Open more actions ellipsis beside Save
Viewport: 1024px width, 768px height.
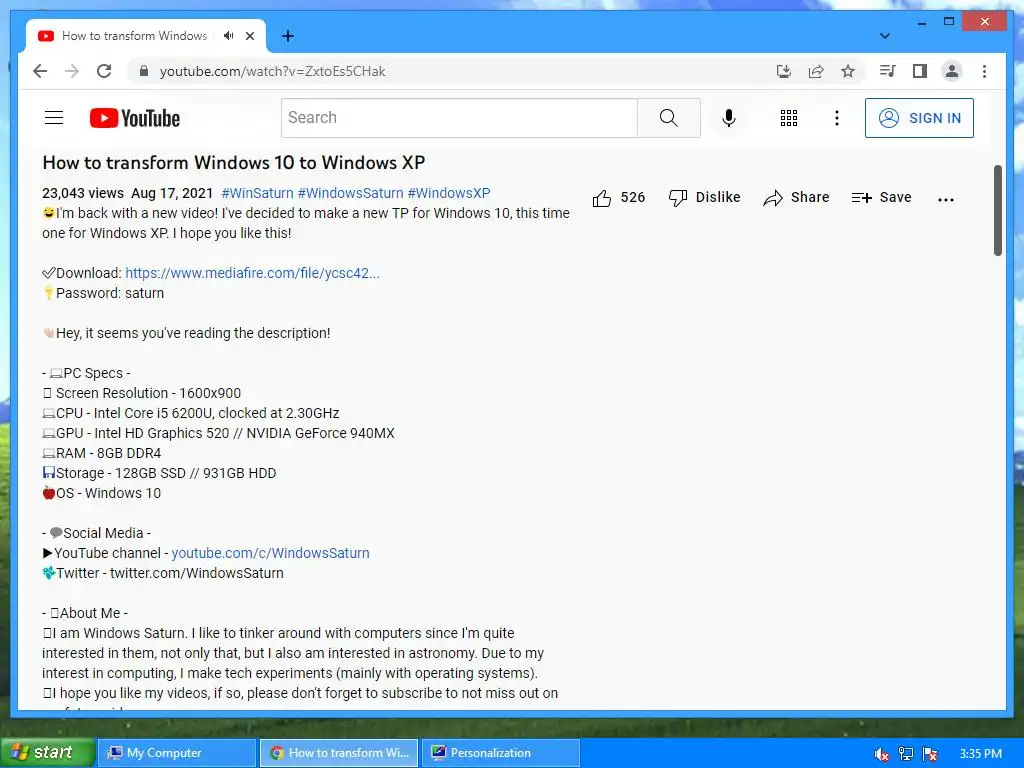tap(946, 199)
